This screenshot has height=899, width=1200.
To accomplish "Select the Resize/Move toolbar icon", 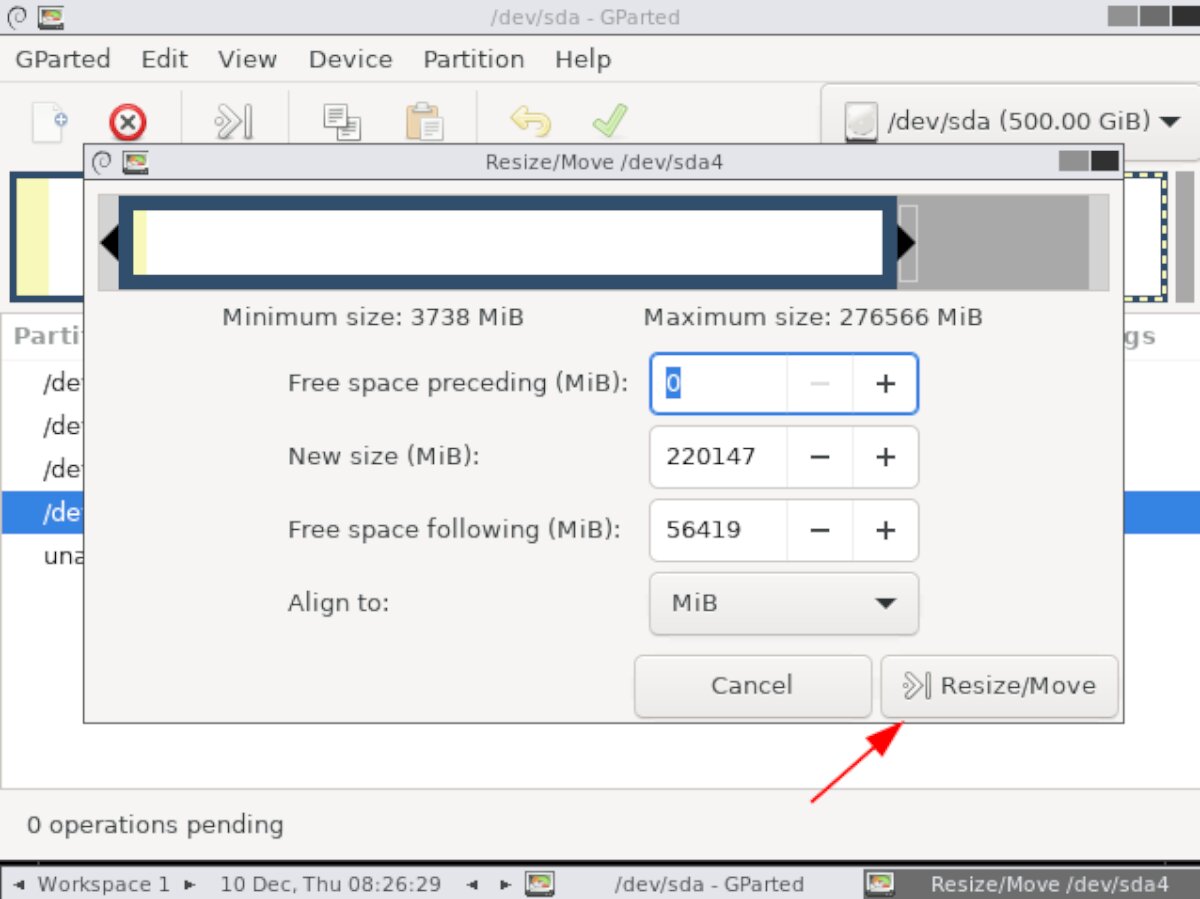I will pyautogui.click(x=232, y=120).
